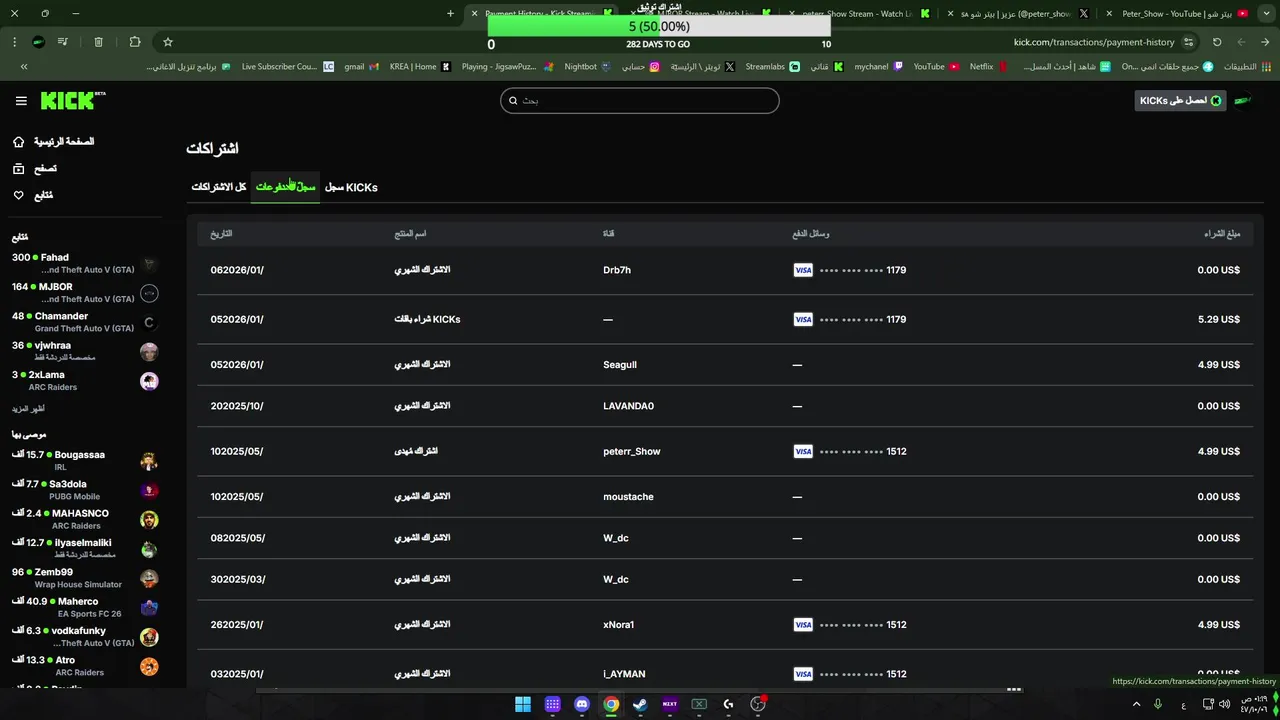Open the Netflix bookmark
This screenshot has width=1280, height=720.
click(988, 67)
